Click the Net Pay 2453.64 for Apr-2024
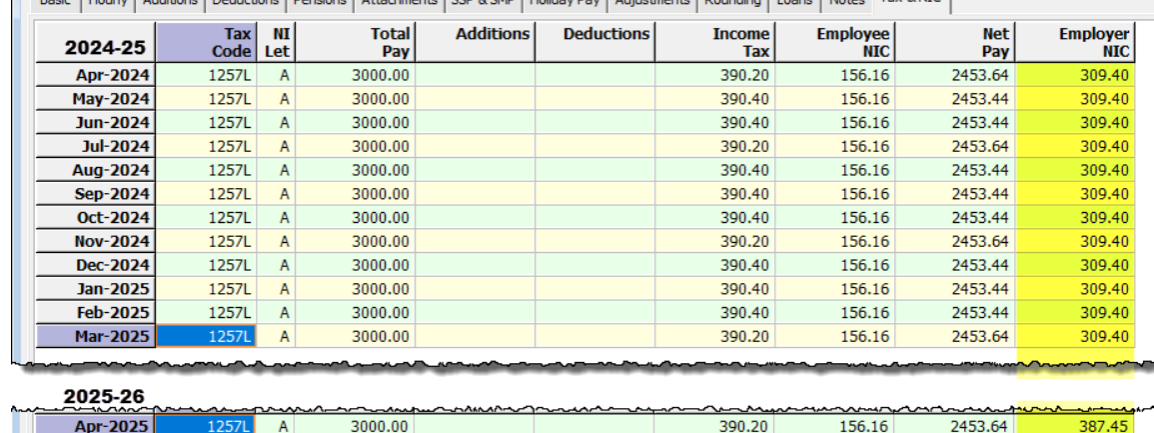This screenshot has width=1154, height=433. (955, 75)
